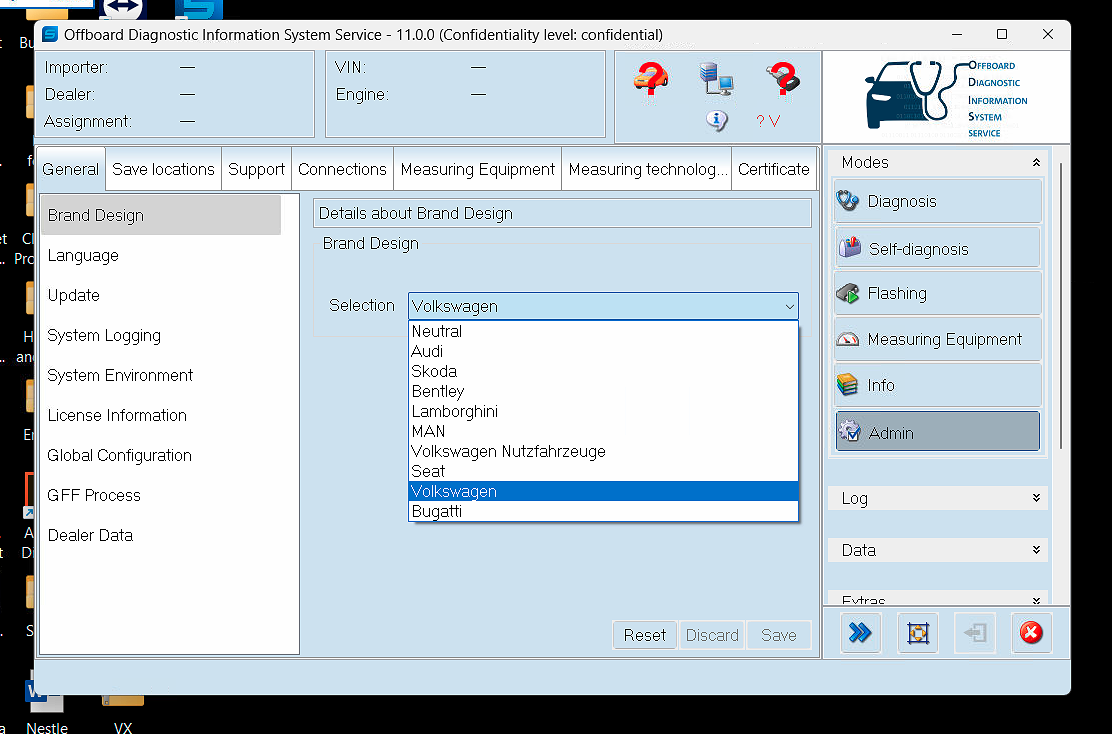Expand the Data section

936,550
